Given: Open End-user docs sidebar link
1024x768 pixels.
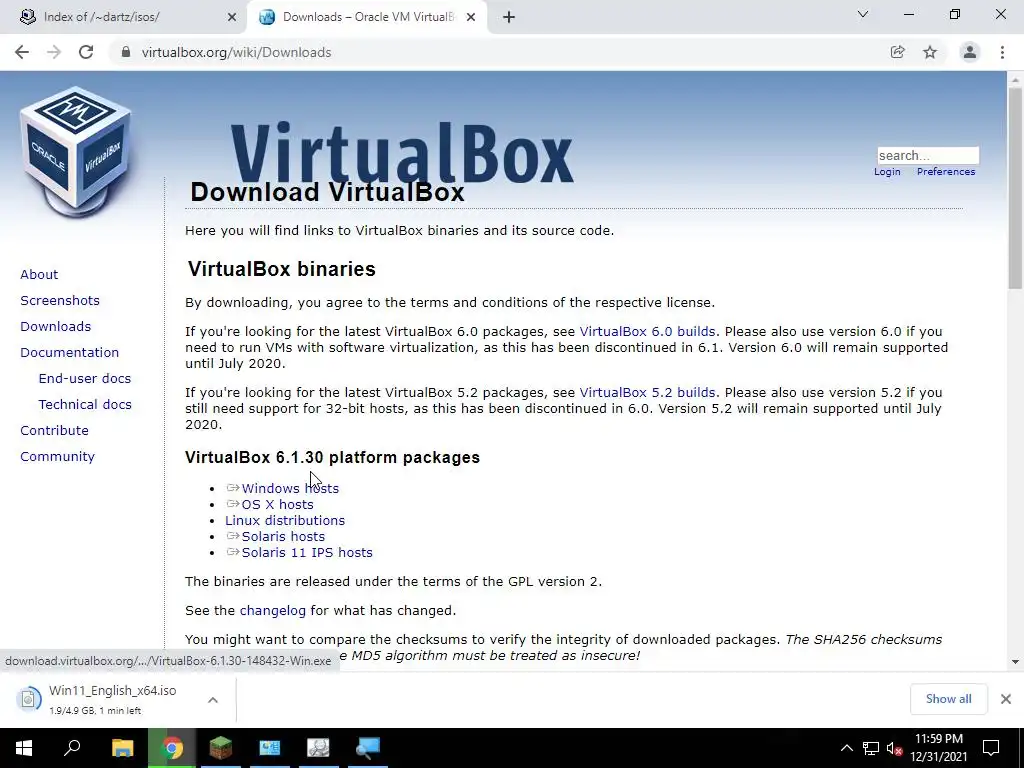Looking at the screenshot, I should click(85, 379).
